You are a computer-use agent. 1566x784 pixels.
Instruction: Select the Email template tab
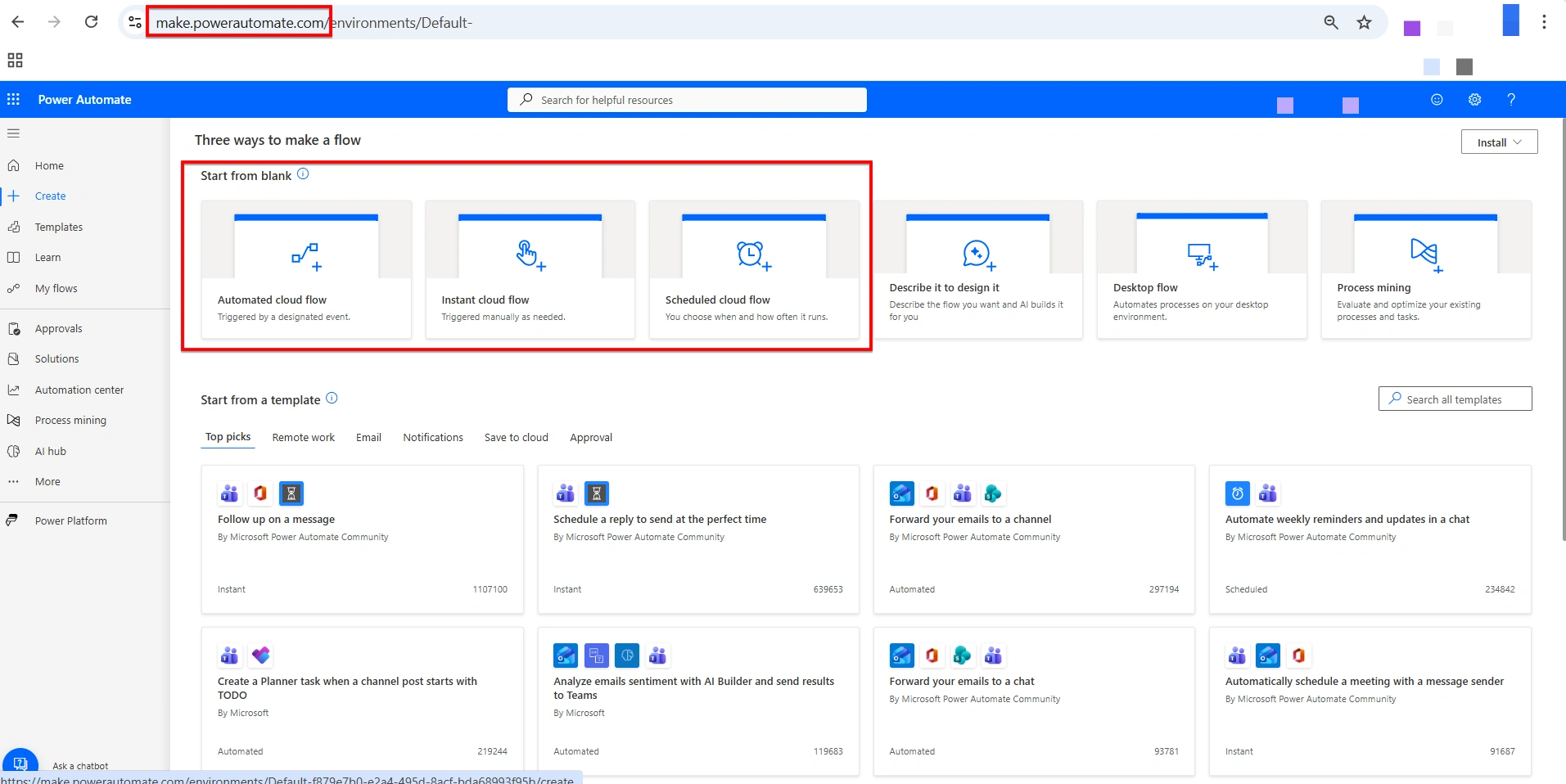pyautogui.click(x=368, y=437)
